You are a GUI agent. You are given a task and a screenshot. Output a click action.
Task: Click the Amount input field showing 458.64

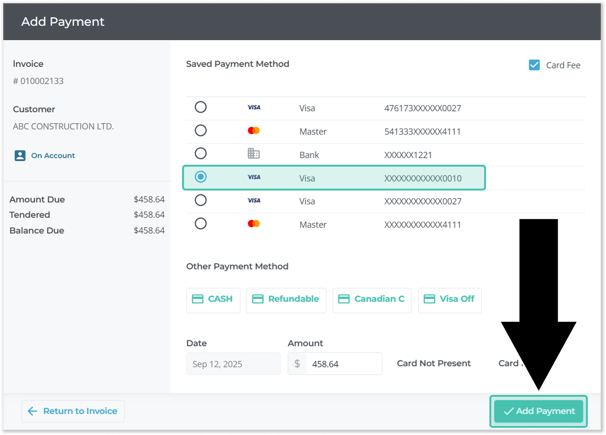[342, 364]
